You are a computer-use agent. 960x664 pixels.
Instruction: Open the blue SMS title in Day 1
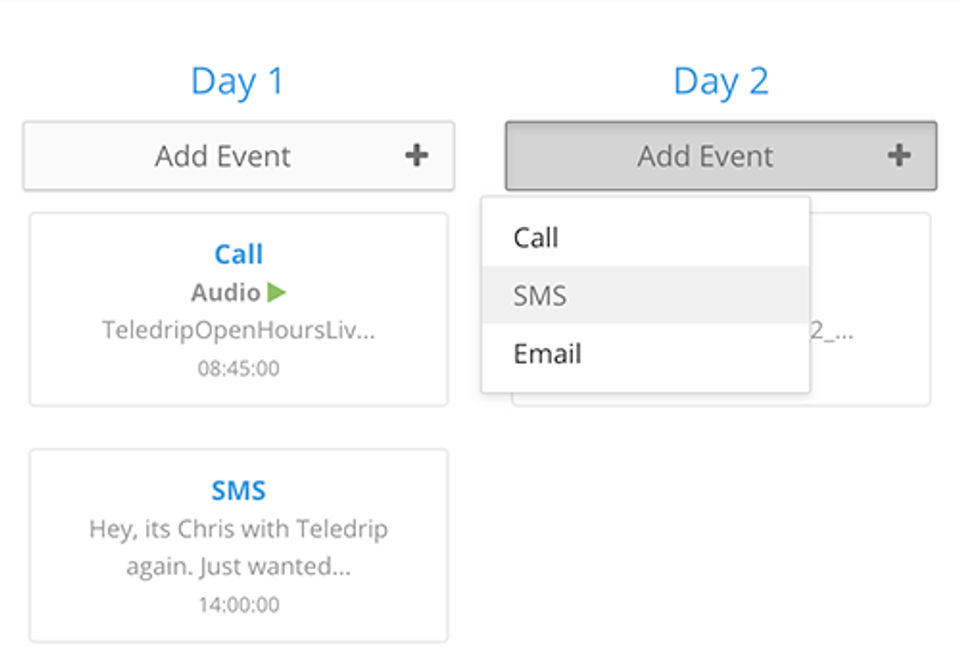(x=238, y=490)
